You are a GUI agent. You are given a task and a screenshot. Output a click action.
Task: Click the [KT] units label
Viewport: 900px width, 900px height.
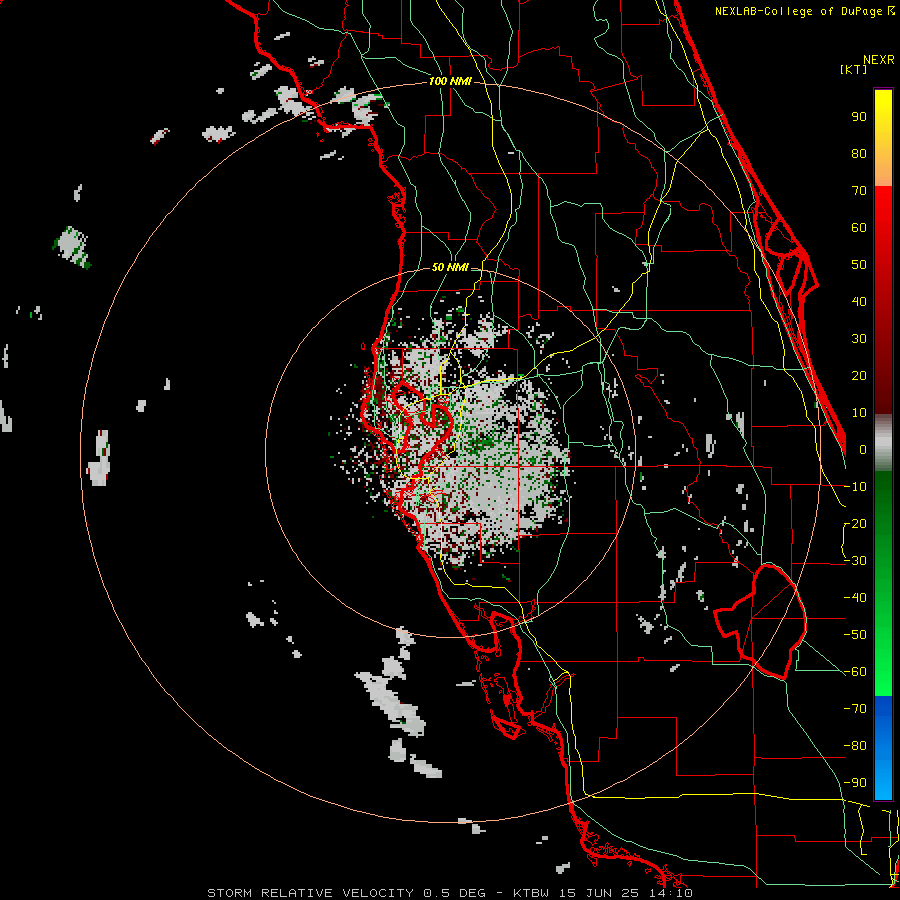pos(853,69)
